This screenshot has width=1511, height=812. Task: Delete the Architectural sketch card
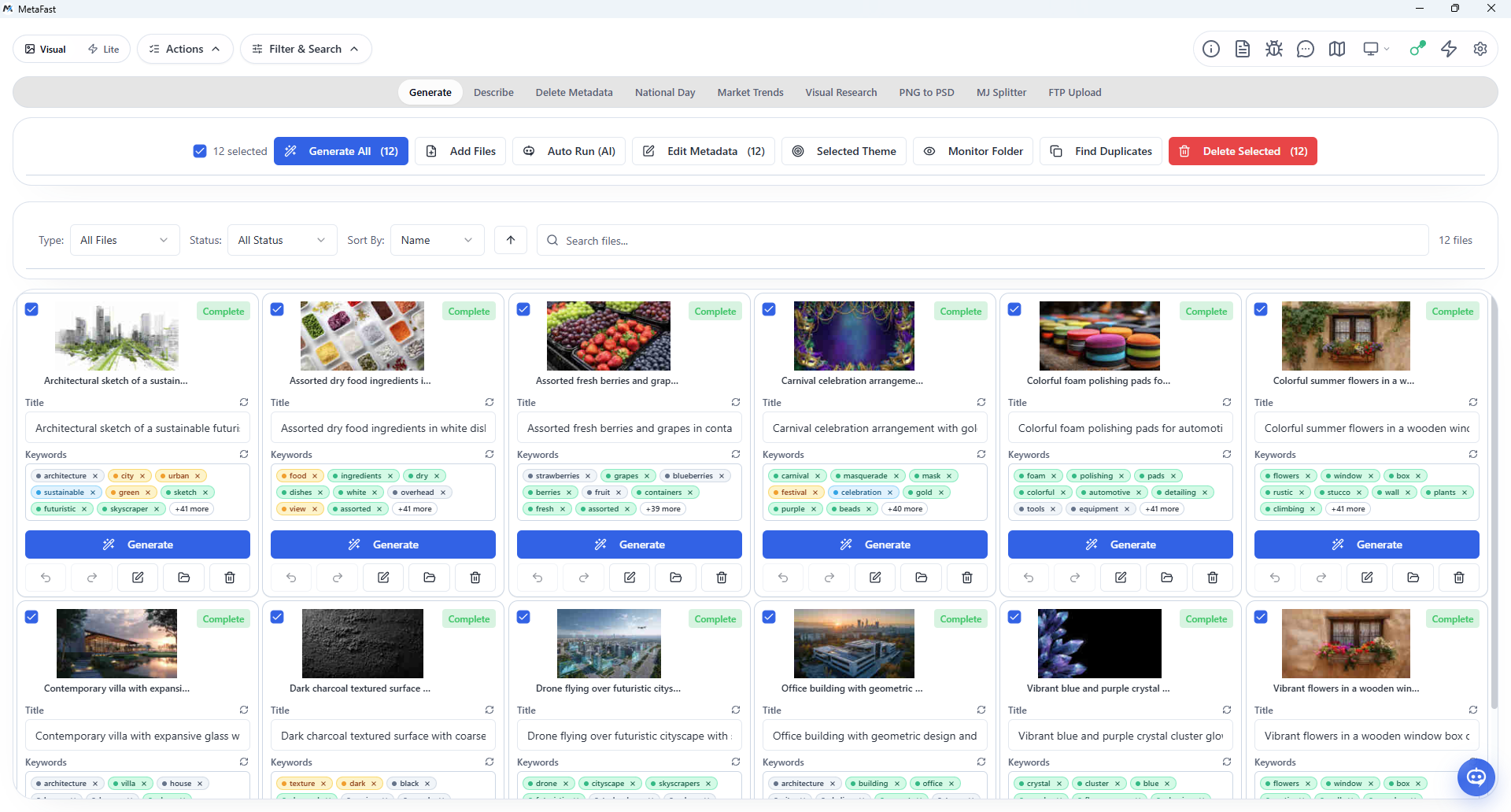tap(230, 578)
